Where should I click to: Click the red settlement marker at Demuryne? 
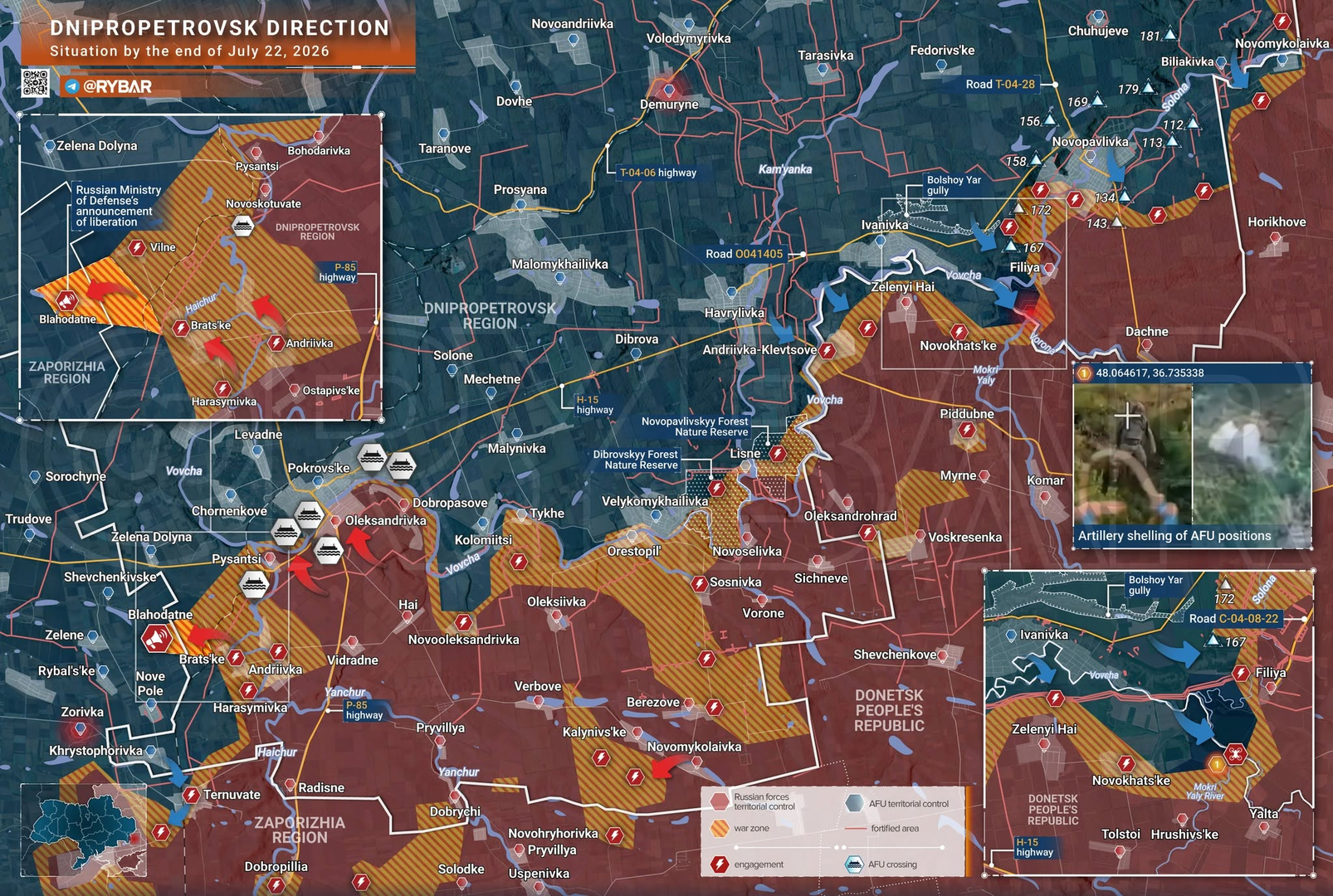click(x=669, y=88)
